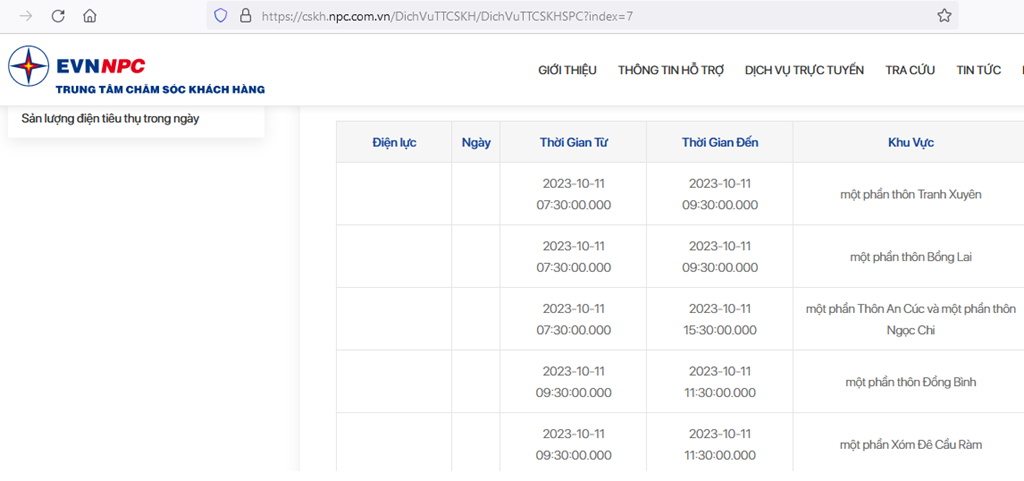The height and width of the screenshot is (481, 1024).
Task: Click the URL address bar field
Action: pos(583,16)
